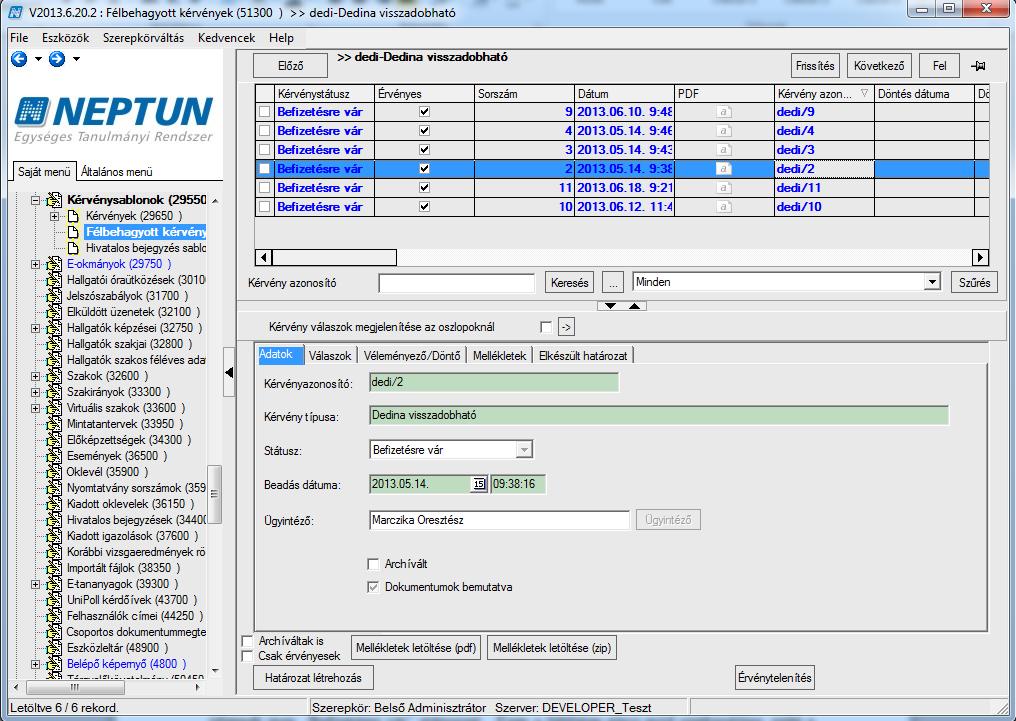Toggle Dokumentumok bemutatva checkbox
Viewport: 1016px width, 721px height.
[x=373, y=588]
